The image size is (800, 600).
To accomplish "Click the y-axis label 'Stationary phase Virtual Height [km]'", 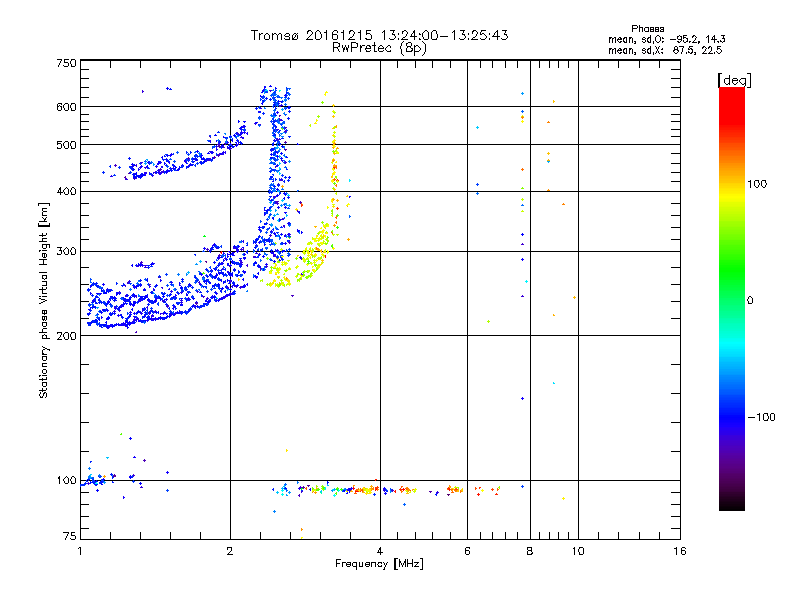I will pyautogui.click(x=44, y=301).
